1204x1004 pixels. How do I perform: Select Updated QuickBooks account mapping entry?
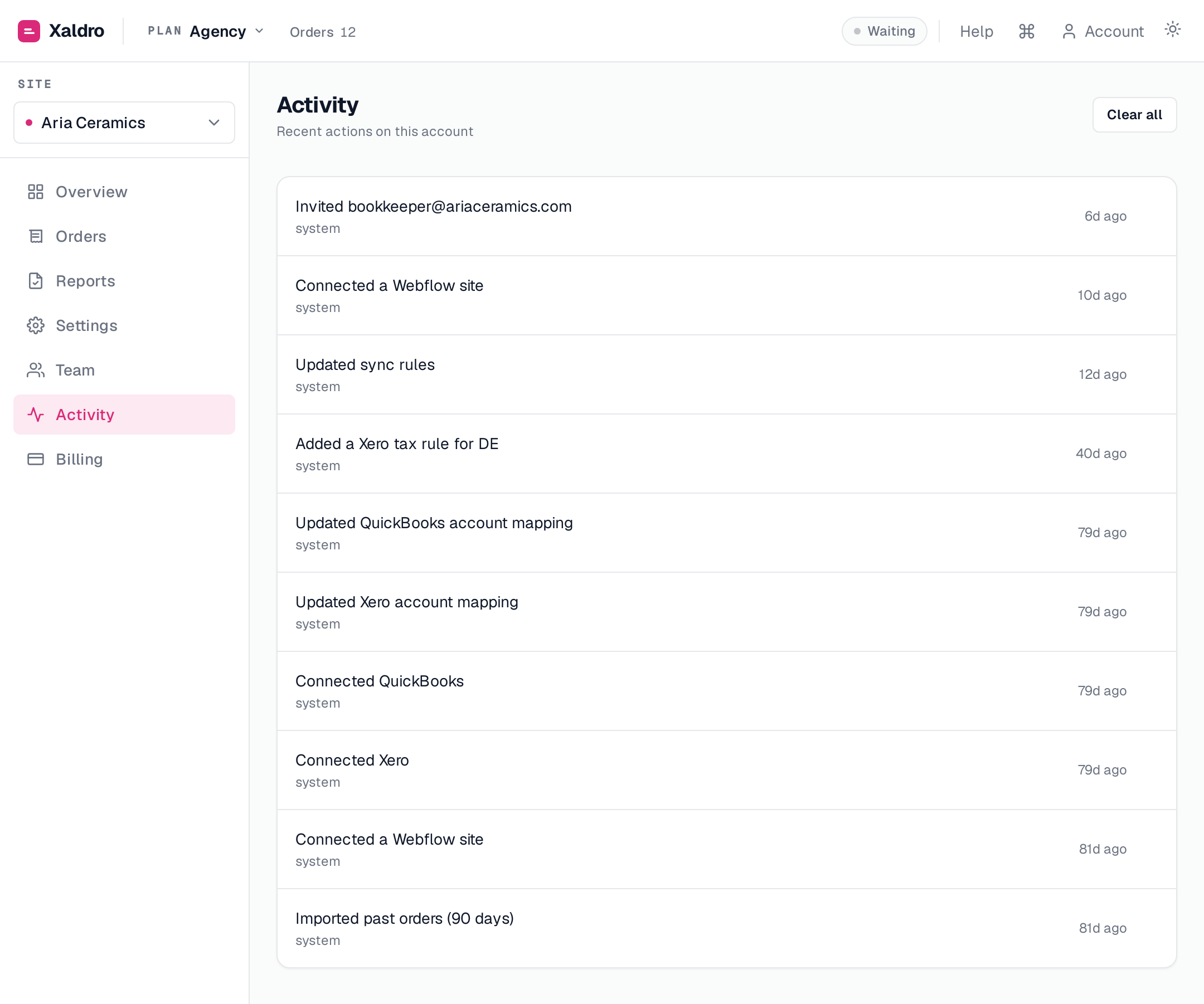(x=726, y=533)
